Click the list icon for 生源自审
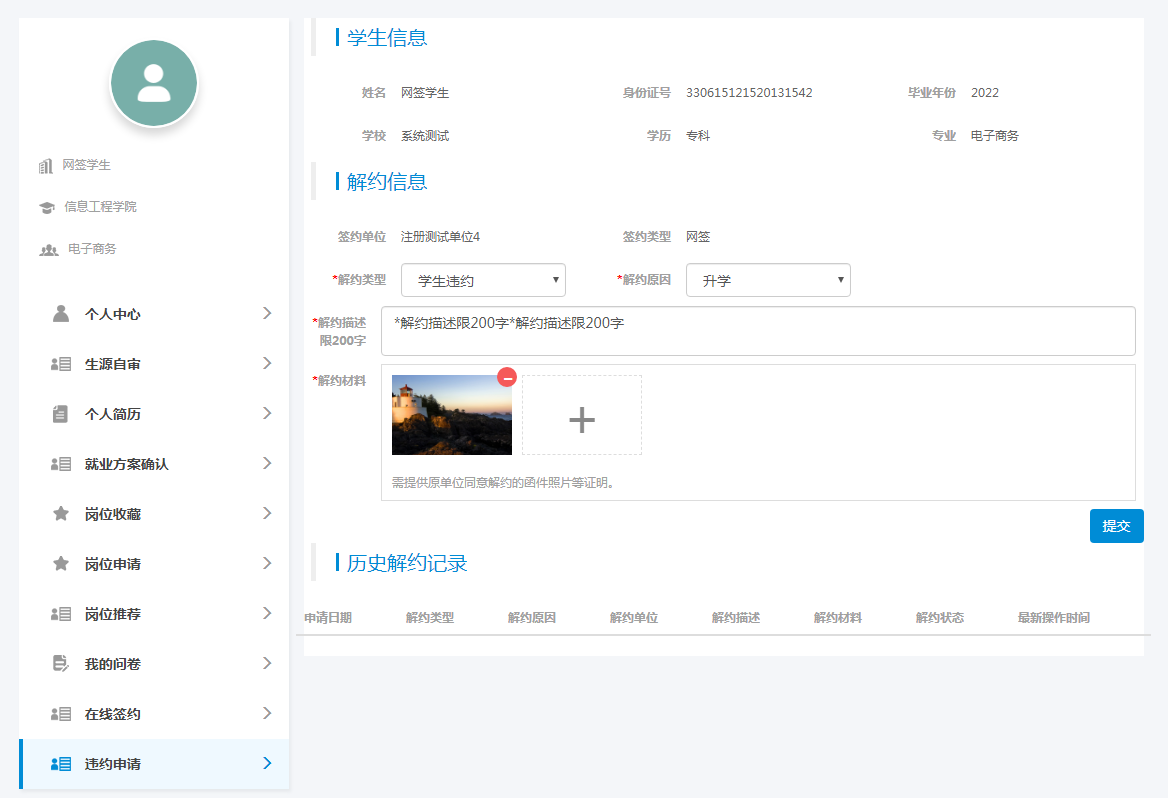 pos(61,364)
